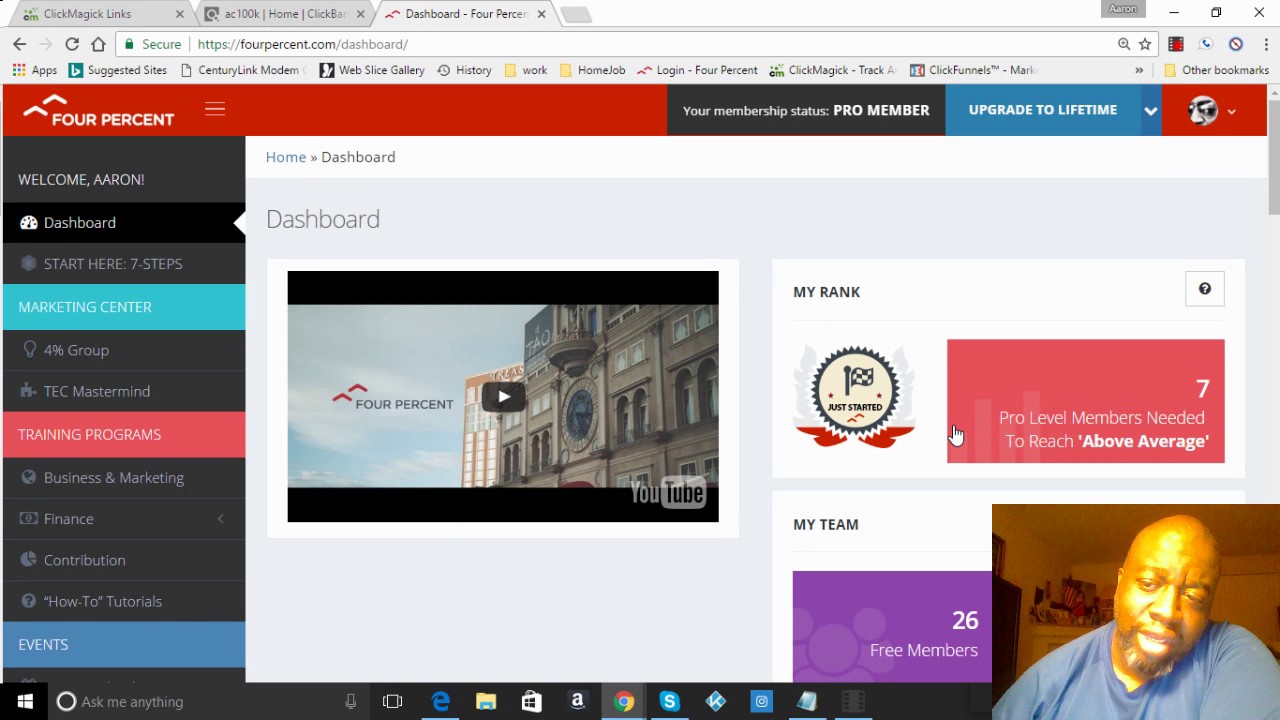Open ClickFunnels bookmark
This screenshot has height=720, width=1280.
tap(974, 70)
